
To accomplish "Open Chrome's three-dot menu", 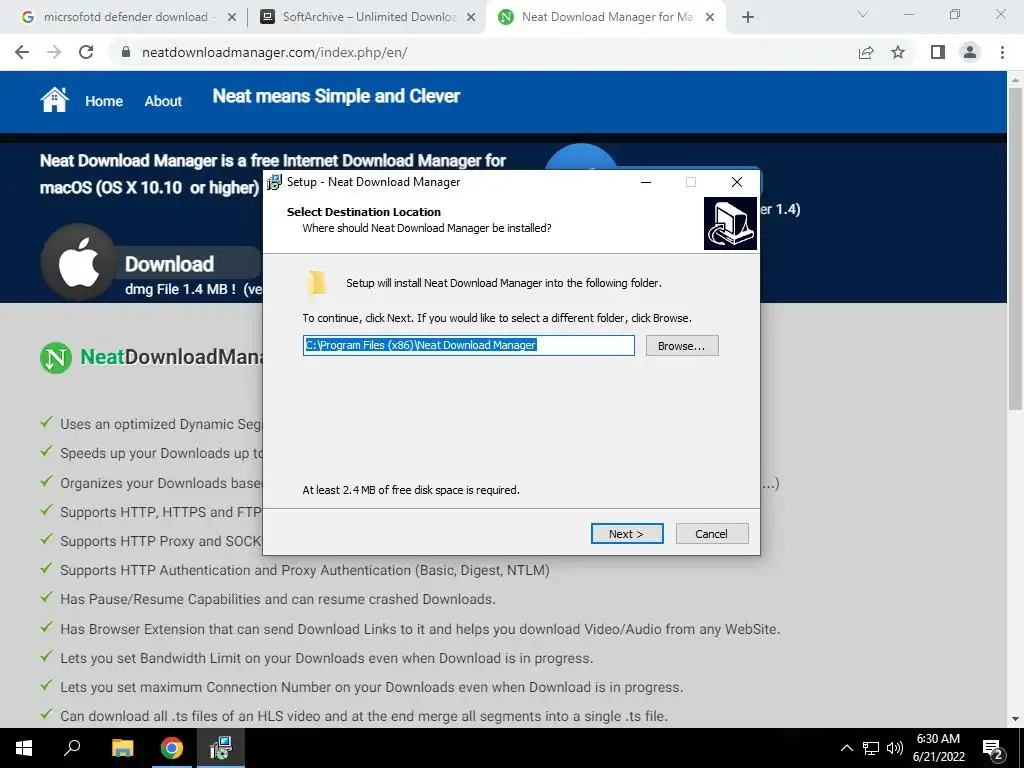I will pos(1002,52).
